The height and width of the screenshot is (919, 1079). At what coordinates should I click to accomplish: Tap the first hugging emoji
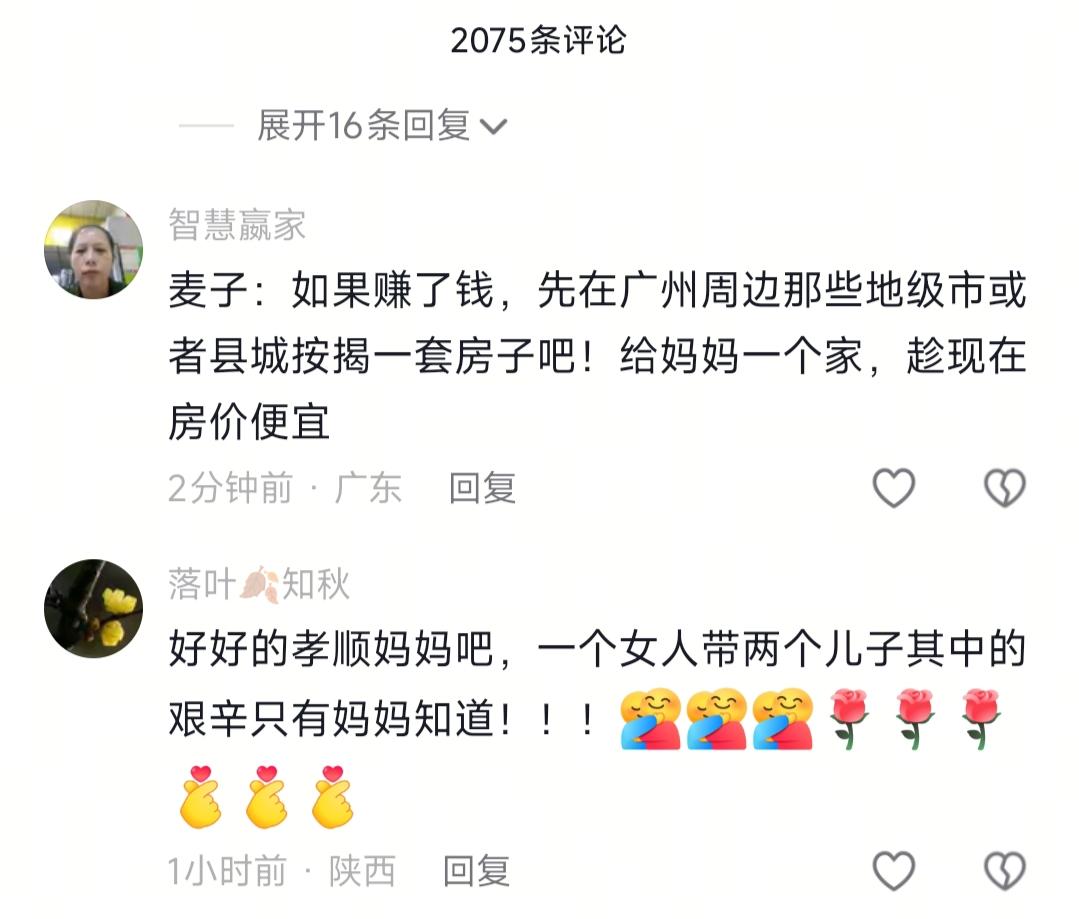(x=650, y=719)
